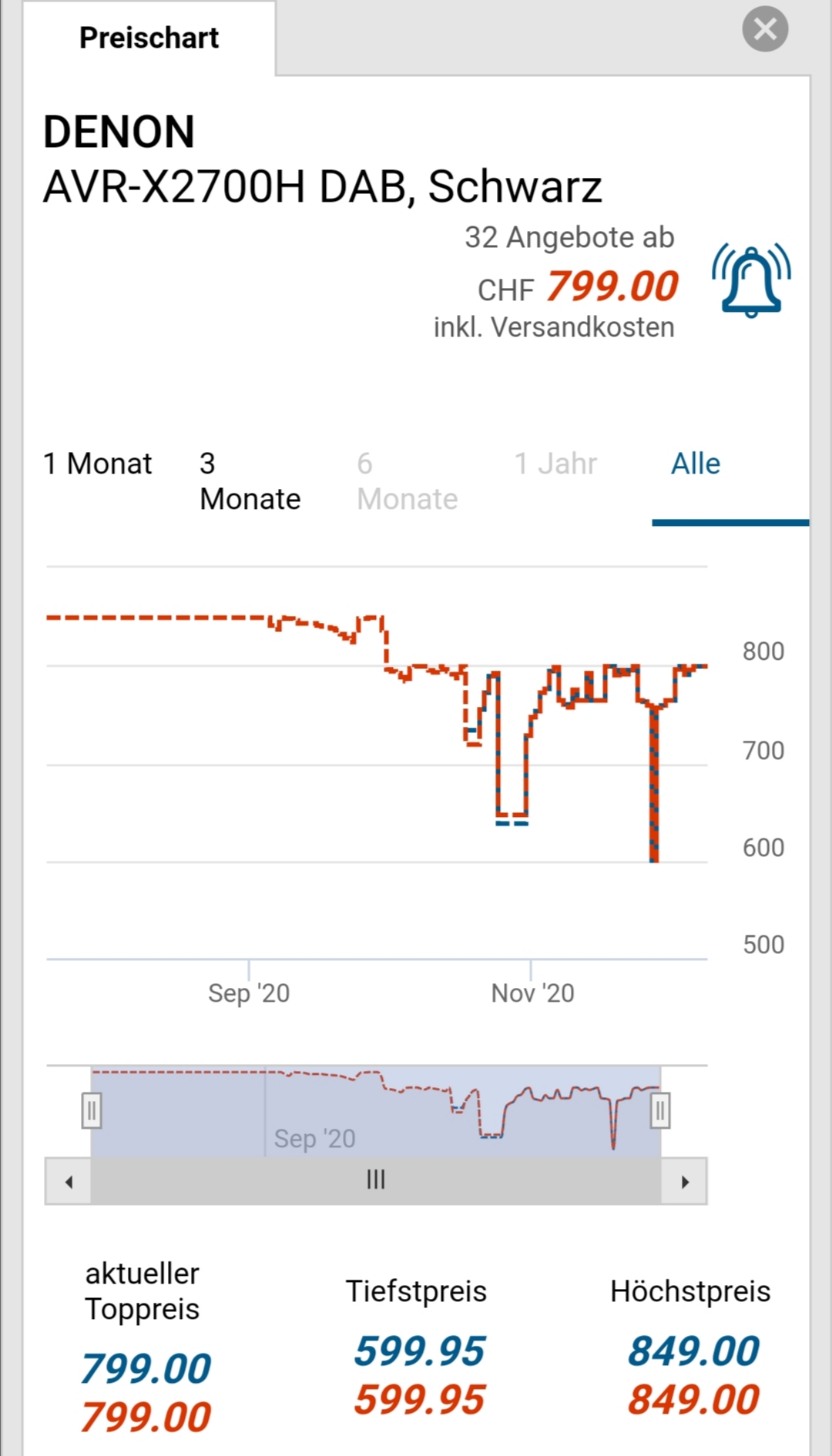Viewport: 832px width, 1456px height.
Task: Click the Preischart tab header
Action: coord(149,38)
